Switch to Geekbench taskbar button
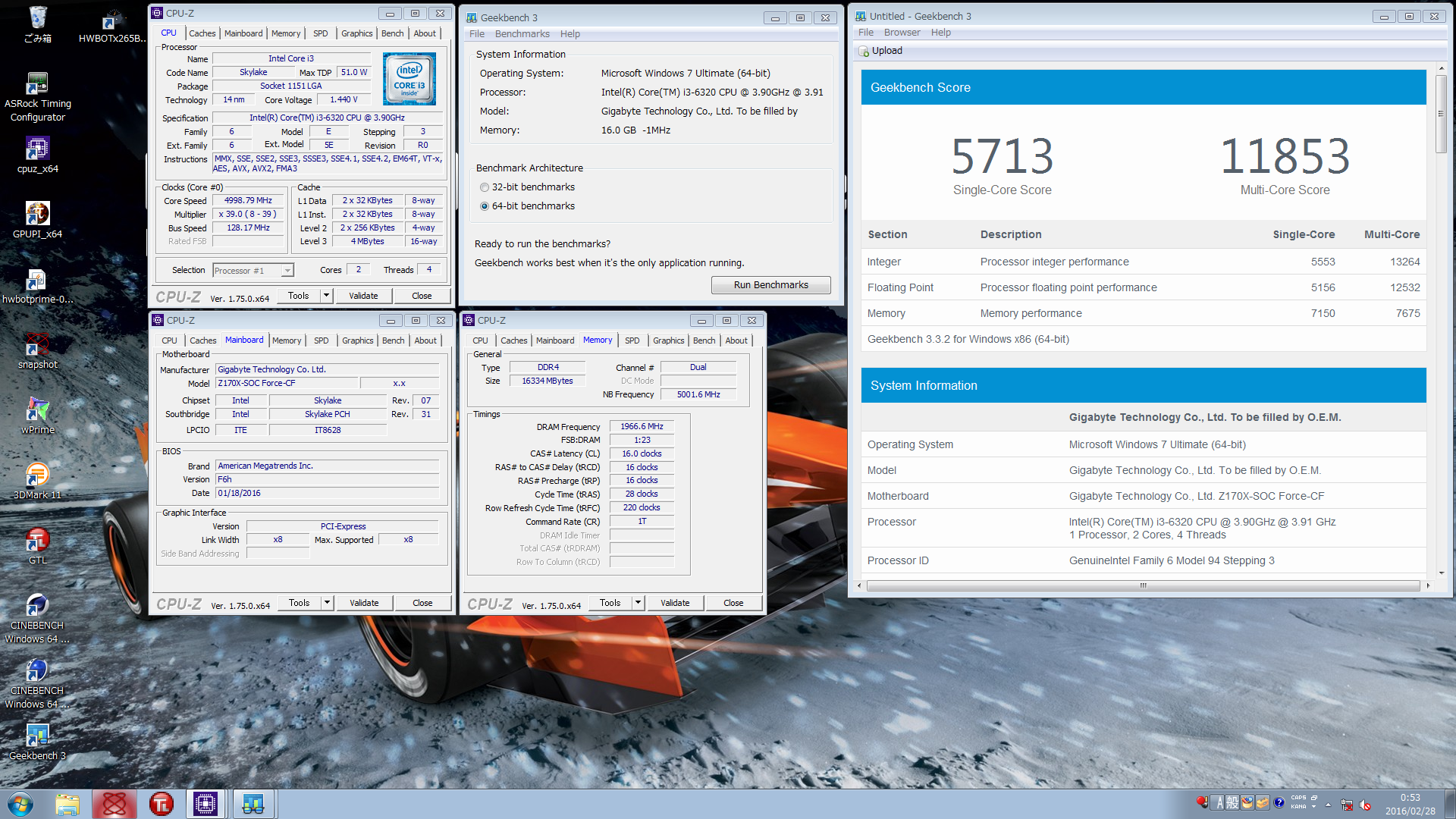The height and width of the screenshot is (819, 1456). coord(253,804)
